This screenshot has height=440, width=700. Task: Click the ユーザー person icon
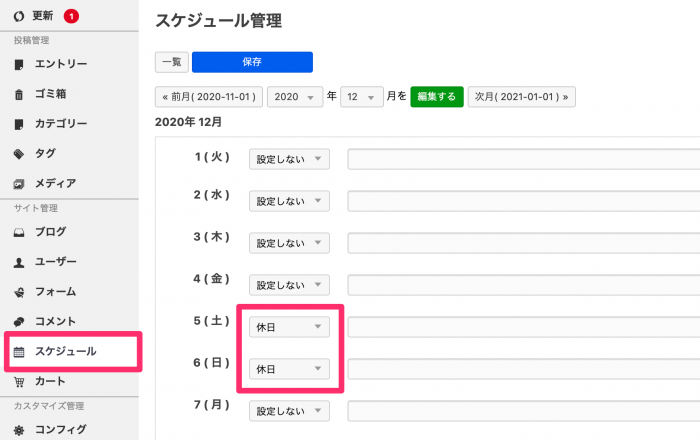pyautogui.click(x=19, y=262)
